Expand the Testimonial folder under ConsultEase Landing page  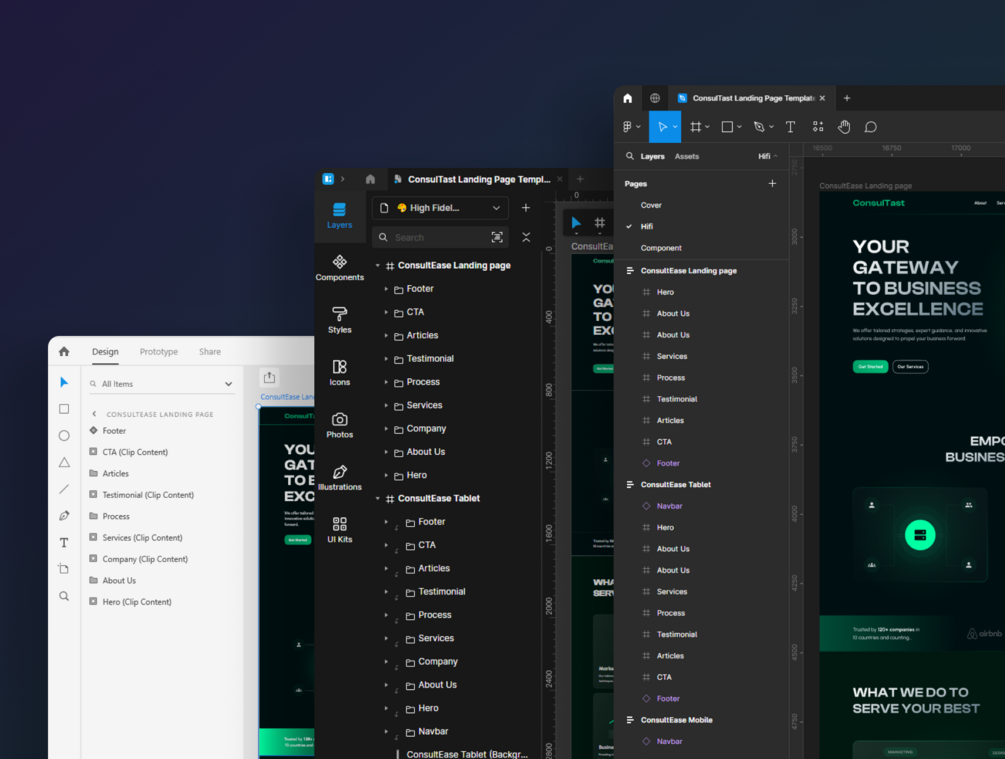pos(386,359)
